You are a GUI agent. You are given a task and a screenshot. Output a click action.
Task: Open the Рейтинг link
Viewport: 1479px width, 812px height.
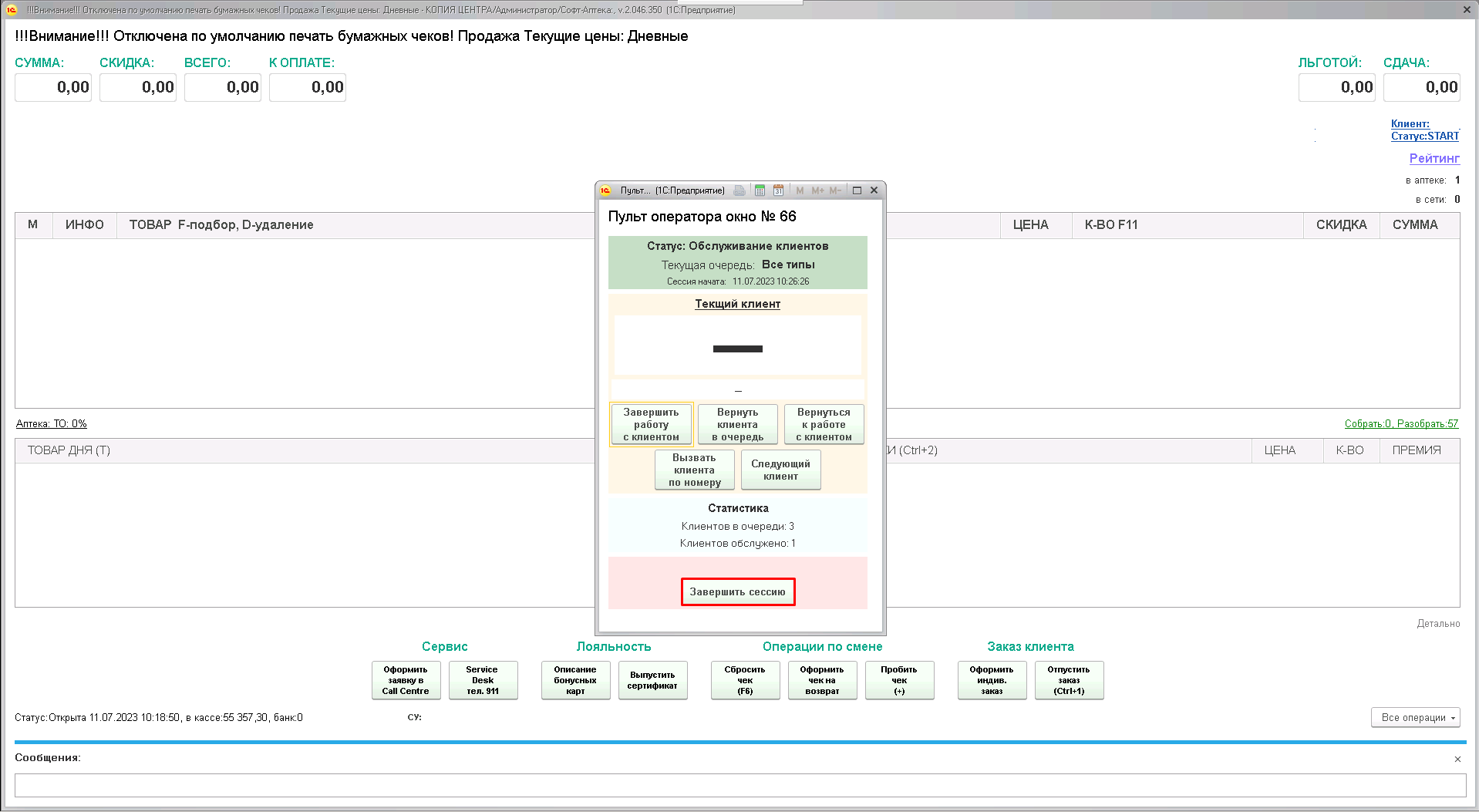coord(1434,158)
